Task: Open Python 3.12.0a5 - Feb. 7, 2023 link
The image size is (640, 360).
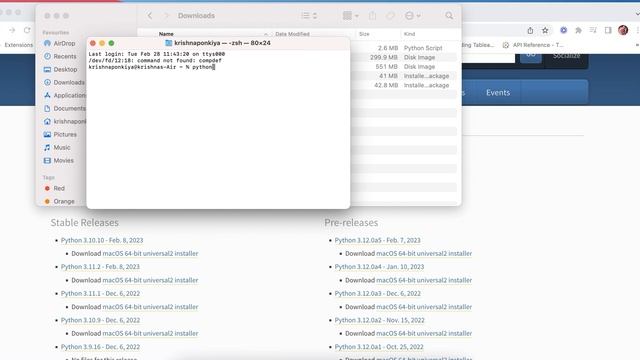Action: (x=378, y=240)
